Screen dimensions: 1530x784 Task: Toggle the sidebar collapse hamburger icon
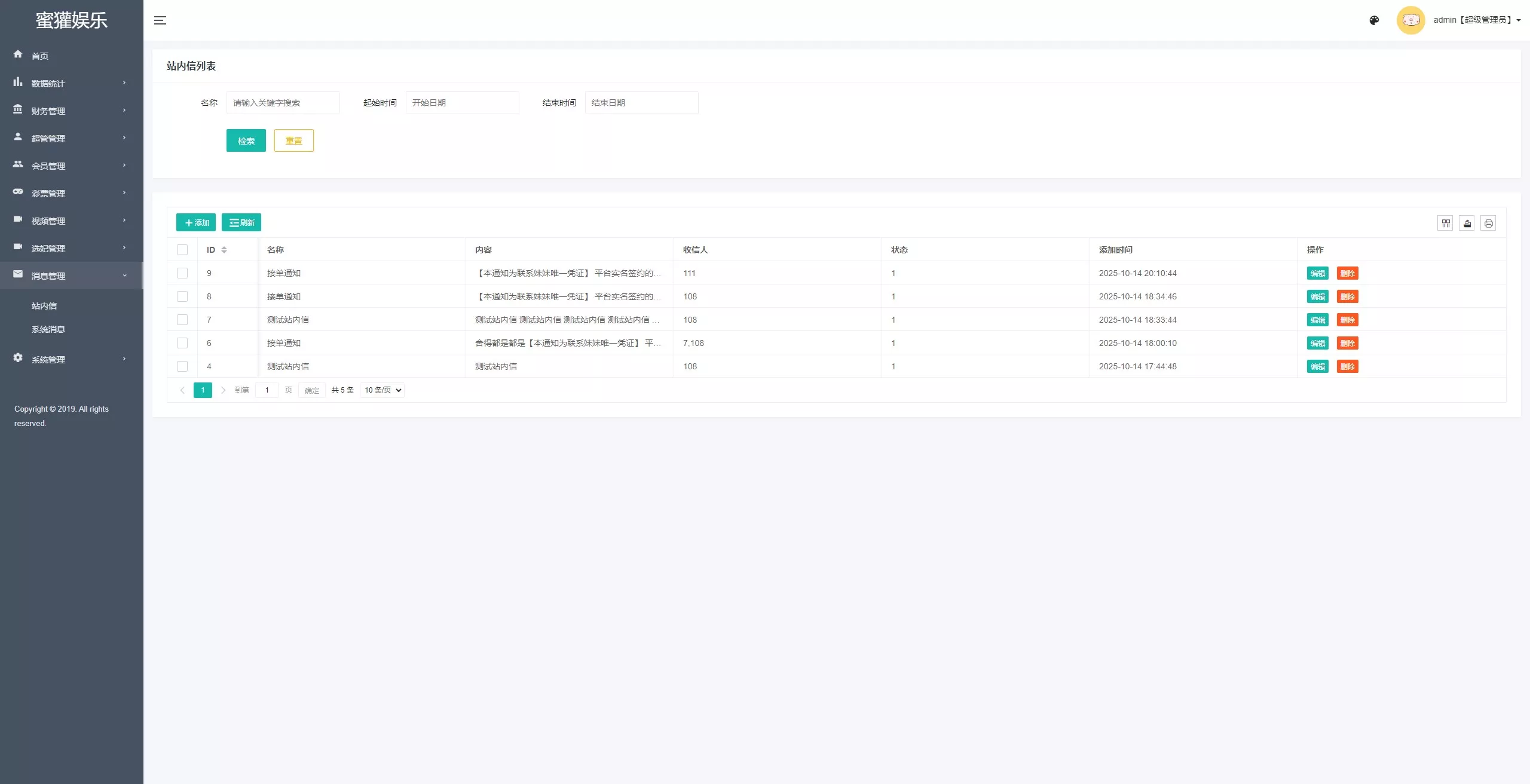(x=160, y=20)
